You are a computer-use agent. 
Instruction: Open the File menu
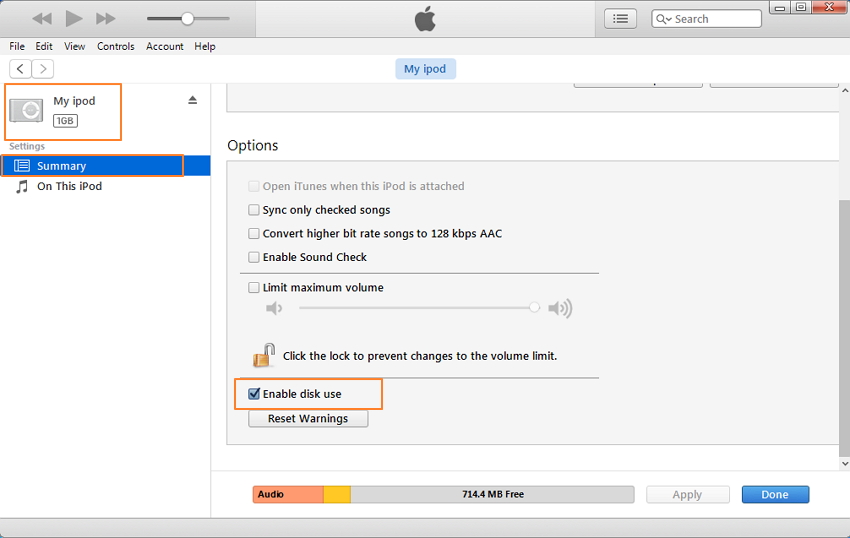(17, 46)
